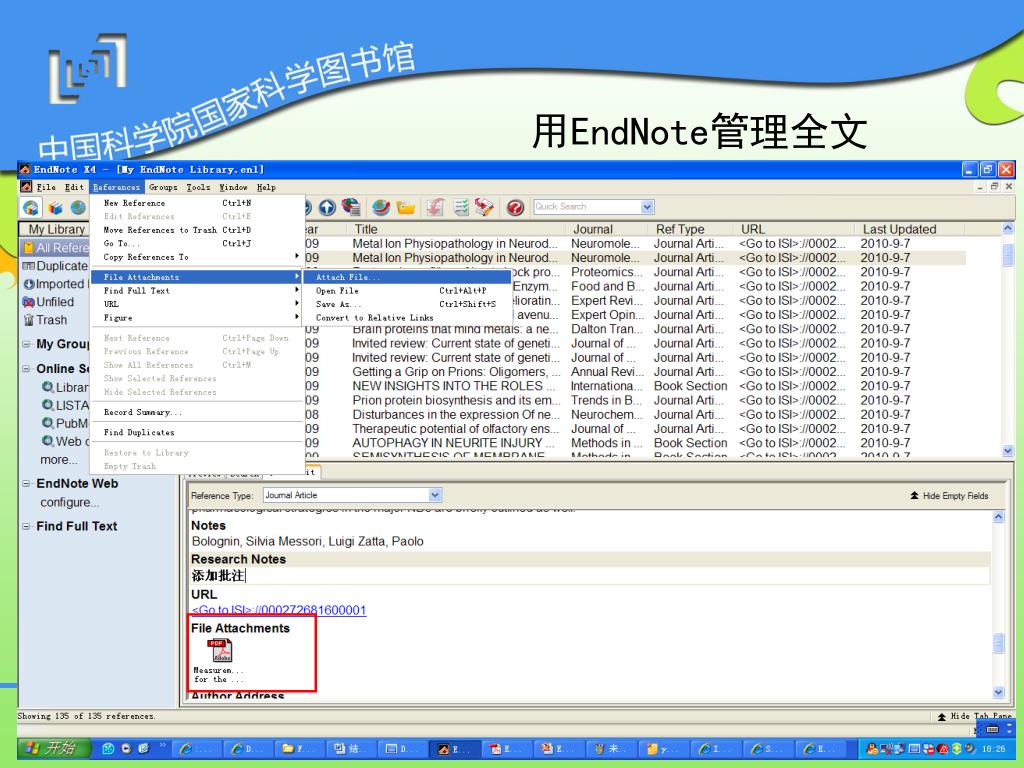The width and height of the screenshot is (1024, 768).
Task: Select All References in My Library
Action: [x=55, y=248]
